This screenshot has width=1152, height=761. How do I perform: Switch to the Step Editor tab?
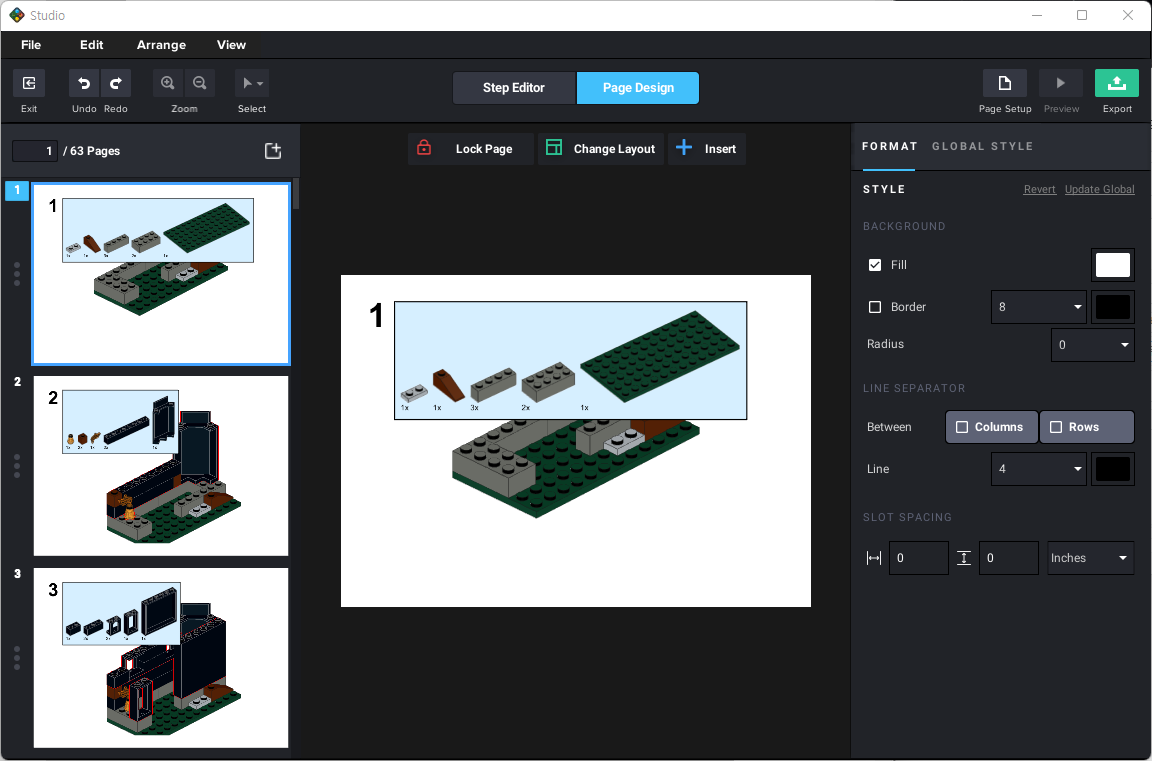[514, 87]
